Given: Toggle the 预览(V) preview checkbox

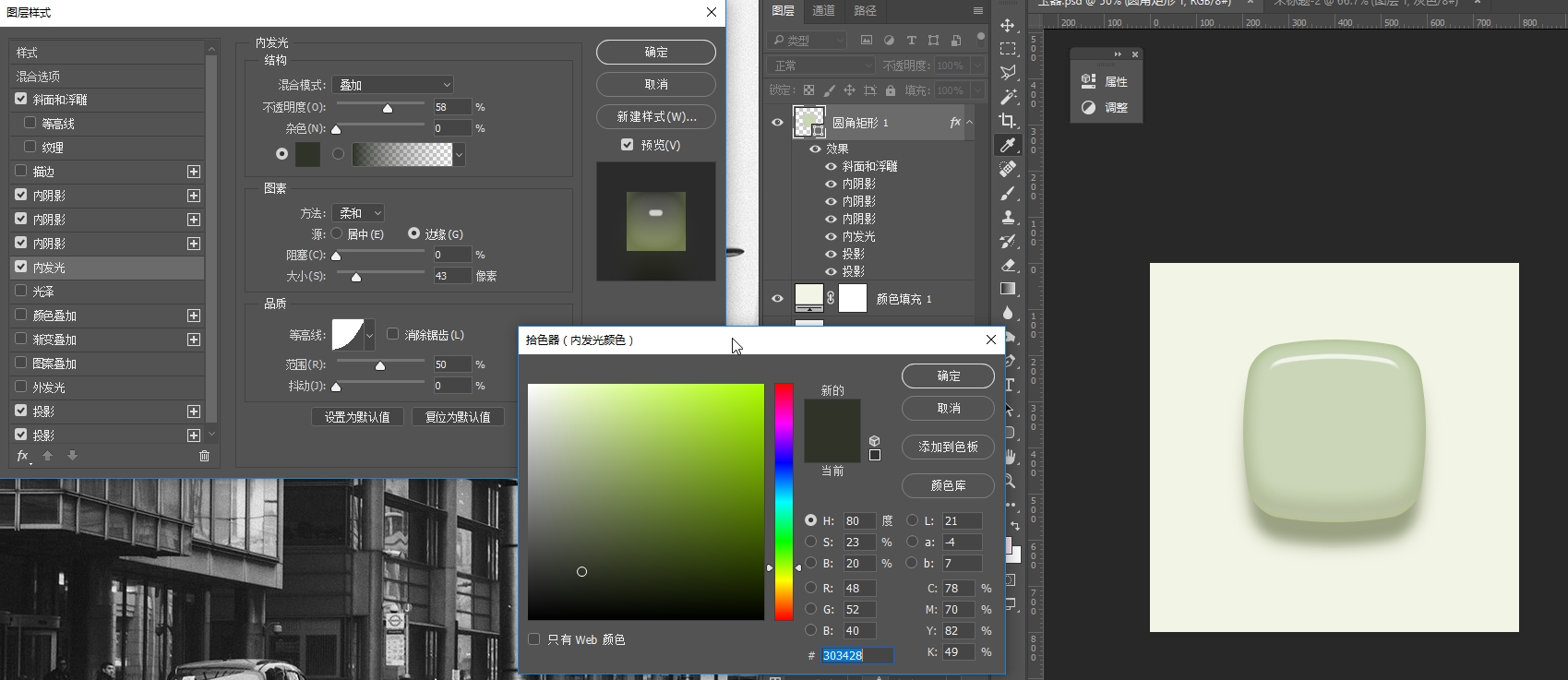Looking at the screenshot, I should (x=628, y=145).
